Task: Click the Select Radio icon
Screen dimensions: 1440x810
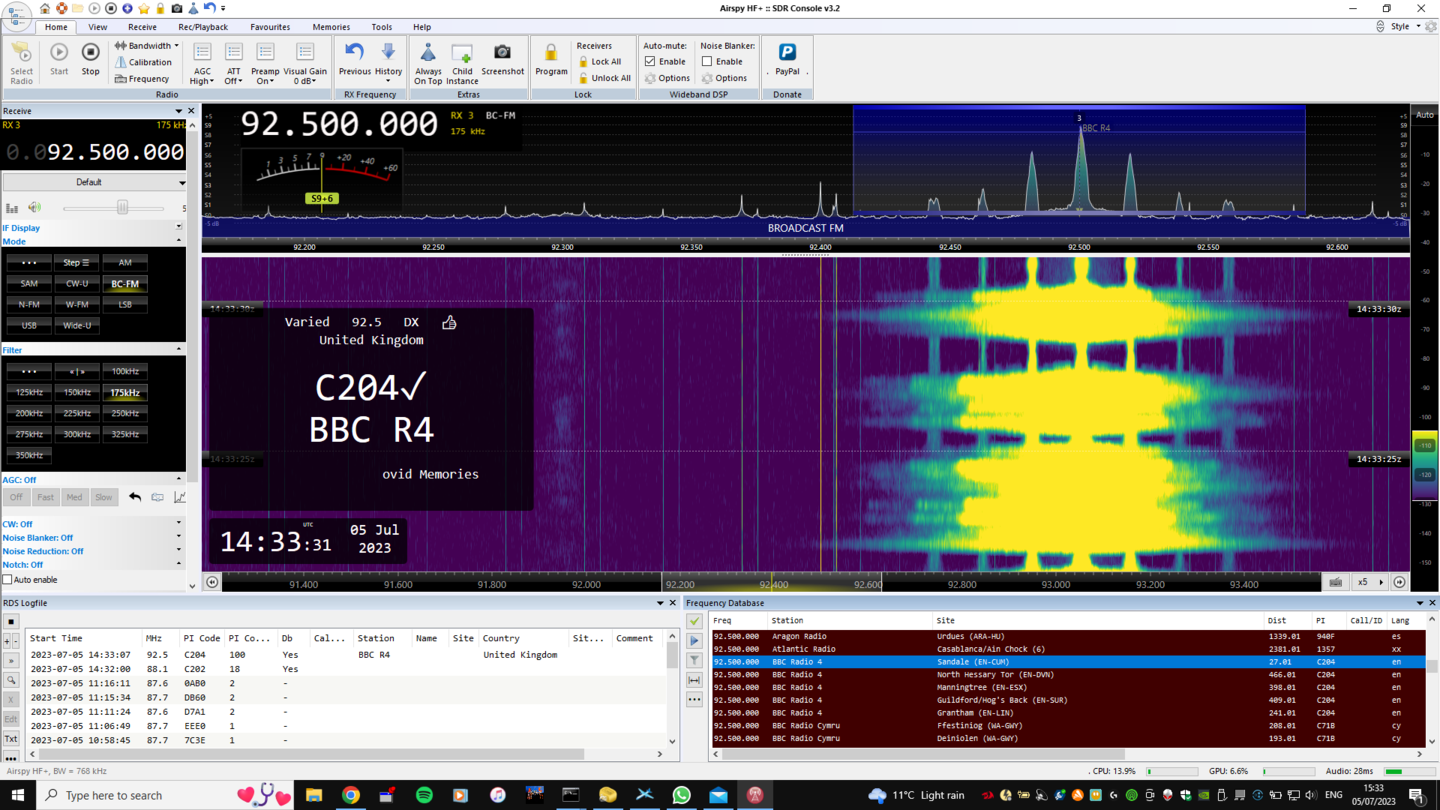Action: coord(21,63)
